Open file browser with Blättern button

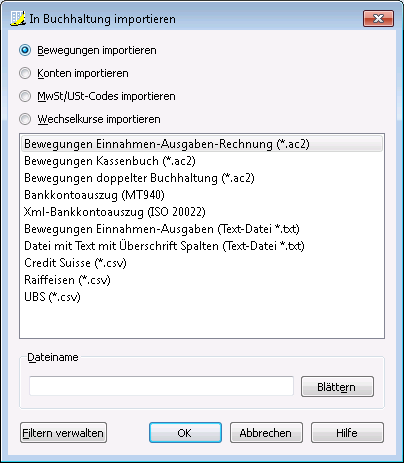point(337,387)
